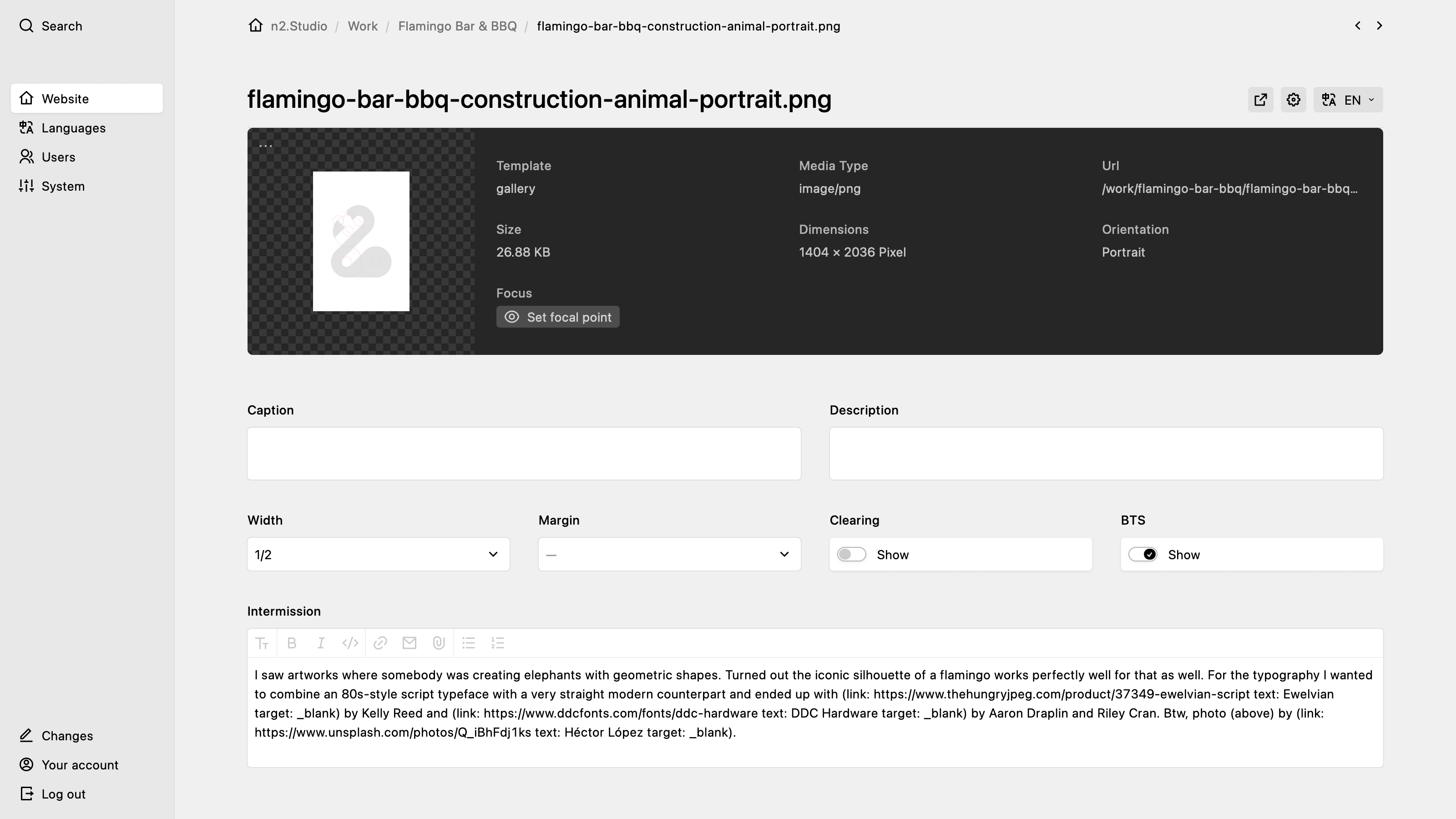
Task: Open the Margin dropdown
Action: 669,555
